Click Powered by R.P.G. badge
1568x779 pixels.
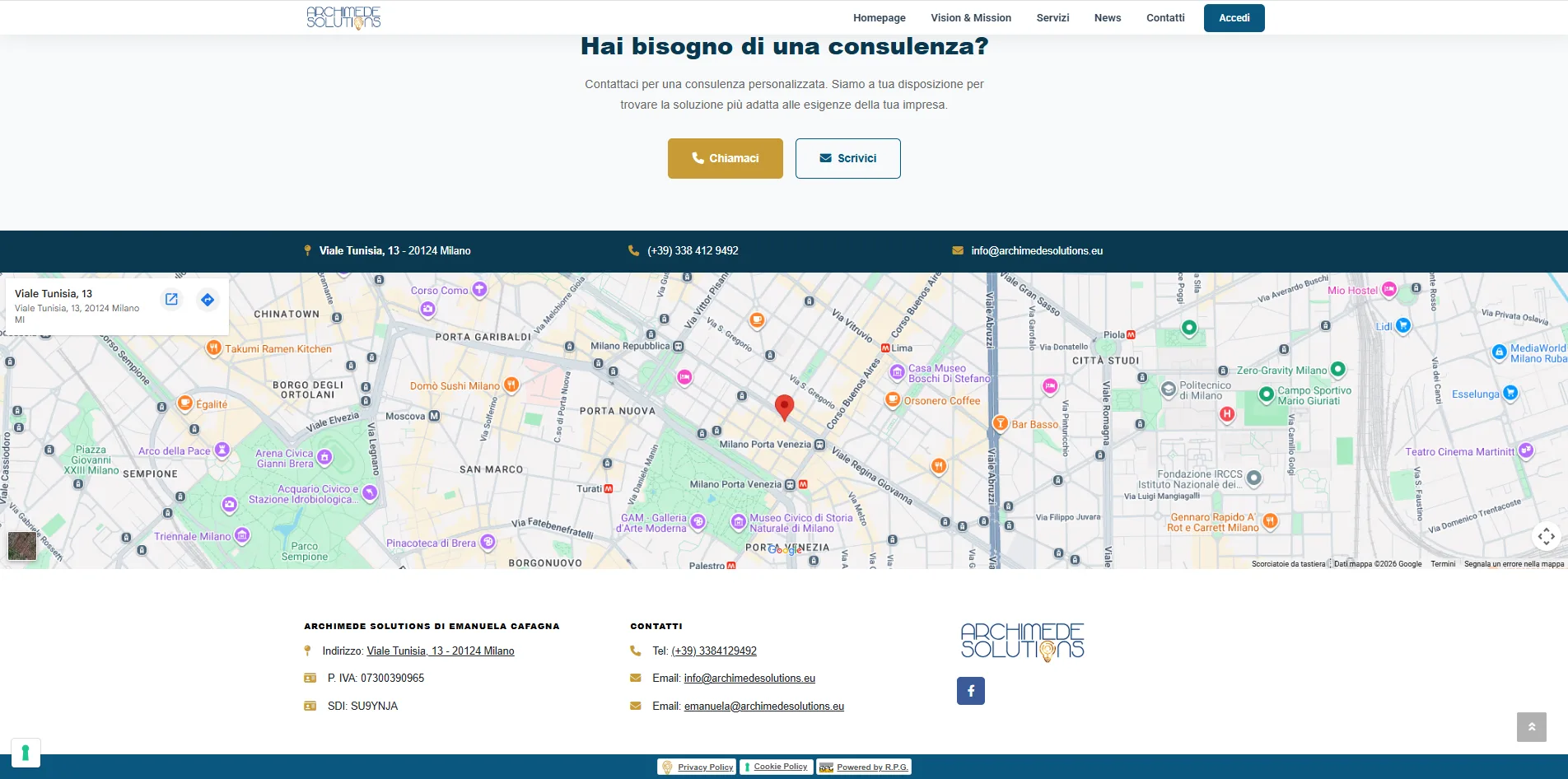864,767
